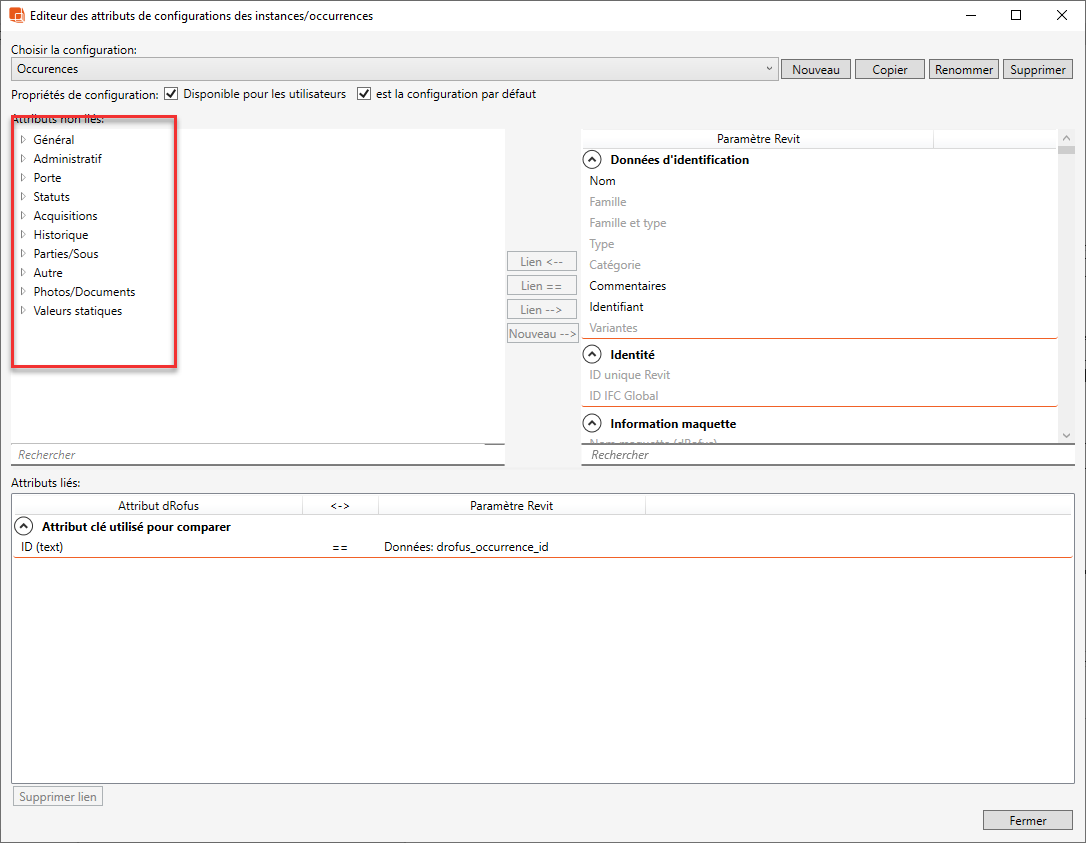Expand the Porte attribute group
This screenshot has height=843, width=1086.
[x=23, y=178]
